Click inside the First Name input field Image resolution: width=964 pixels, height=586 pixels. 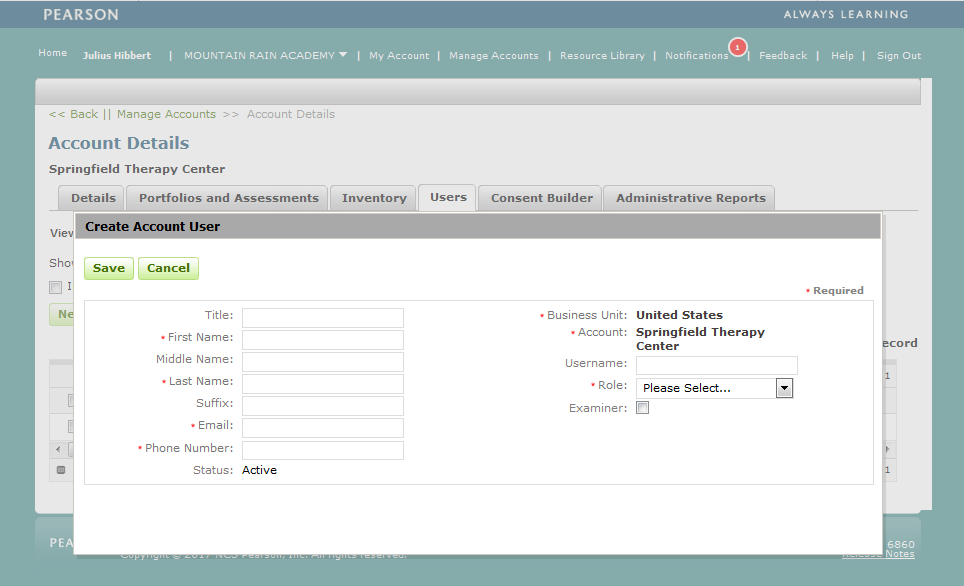[x=322, y=339]
